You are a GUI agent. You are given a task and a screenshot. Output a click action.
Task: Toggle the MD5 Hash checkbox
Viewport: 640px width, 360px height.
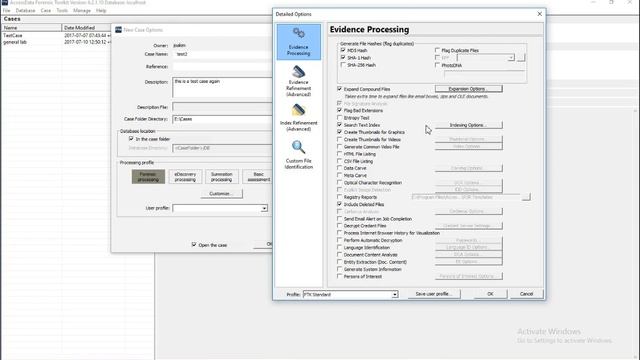pyautogui.click(x=343, y=50)
